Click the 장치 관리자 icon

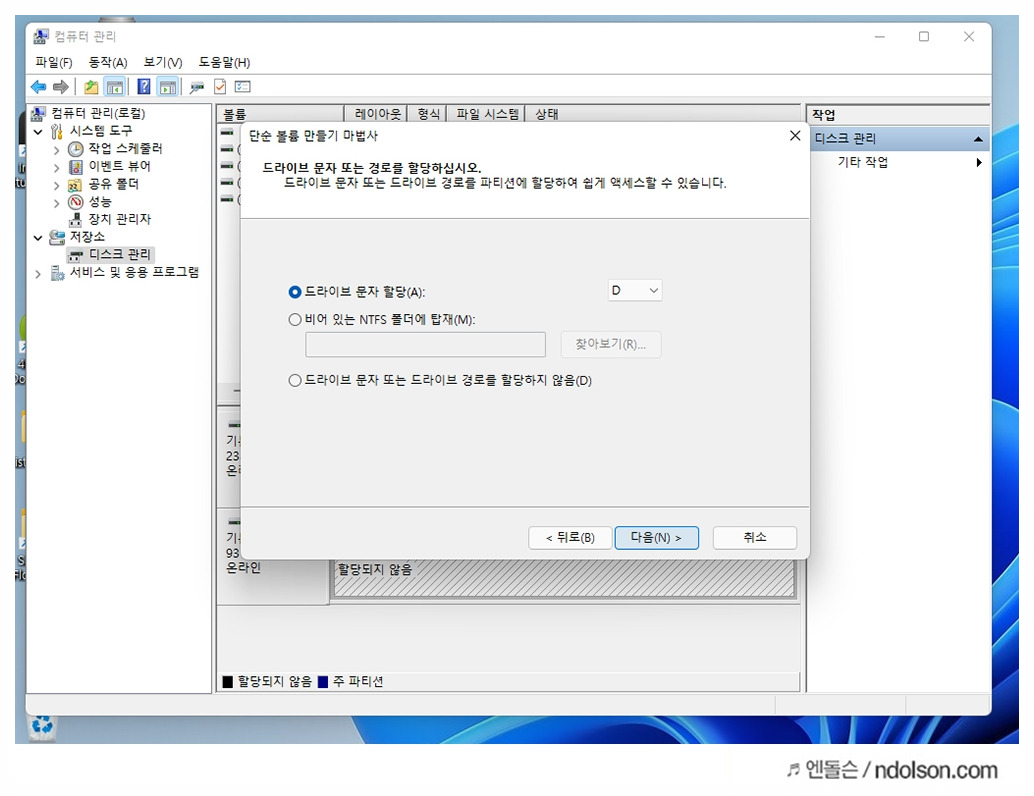(76, 220)
